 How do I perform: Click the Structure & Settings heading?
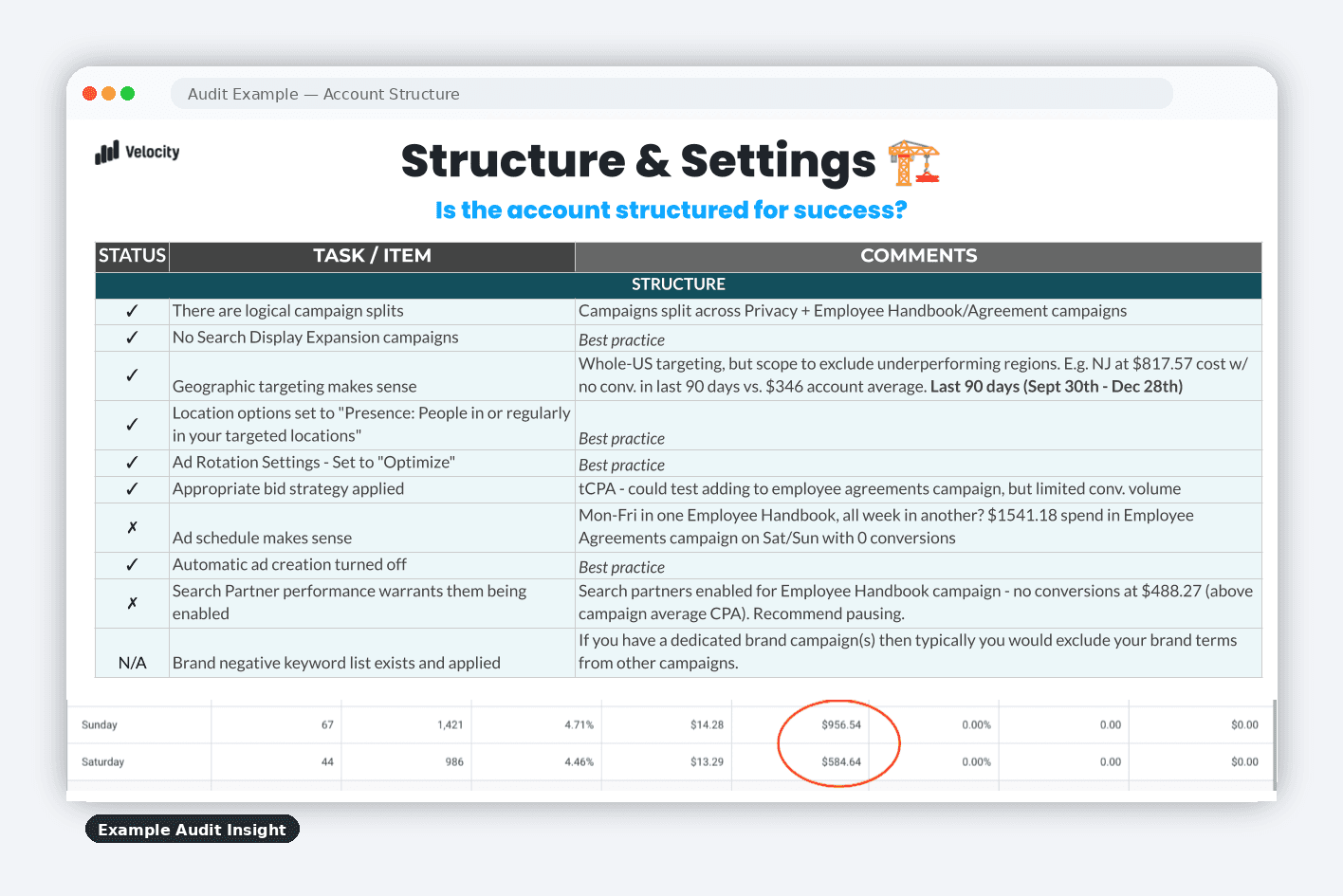(x=638, y=161)
